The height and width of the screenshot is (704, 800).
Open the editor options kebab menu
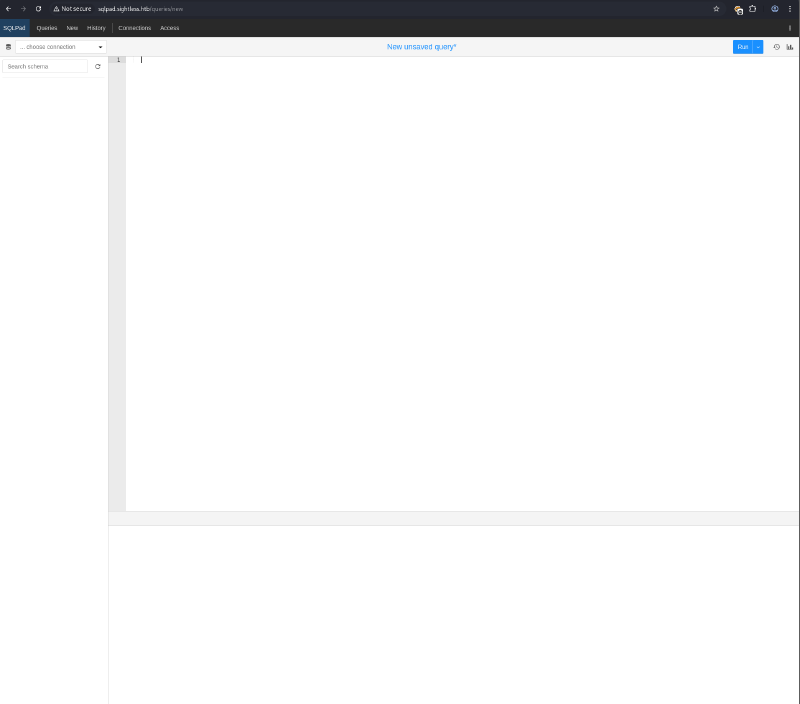point(790,28)
